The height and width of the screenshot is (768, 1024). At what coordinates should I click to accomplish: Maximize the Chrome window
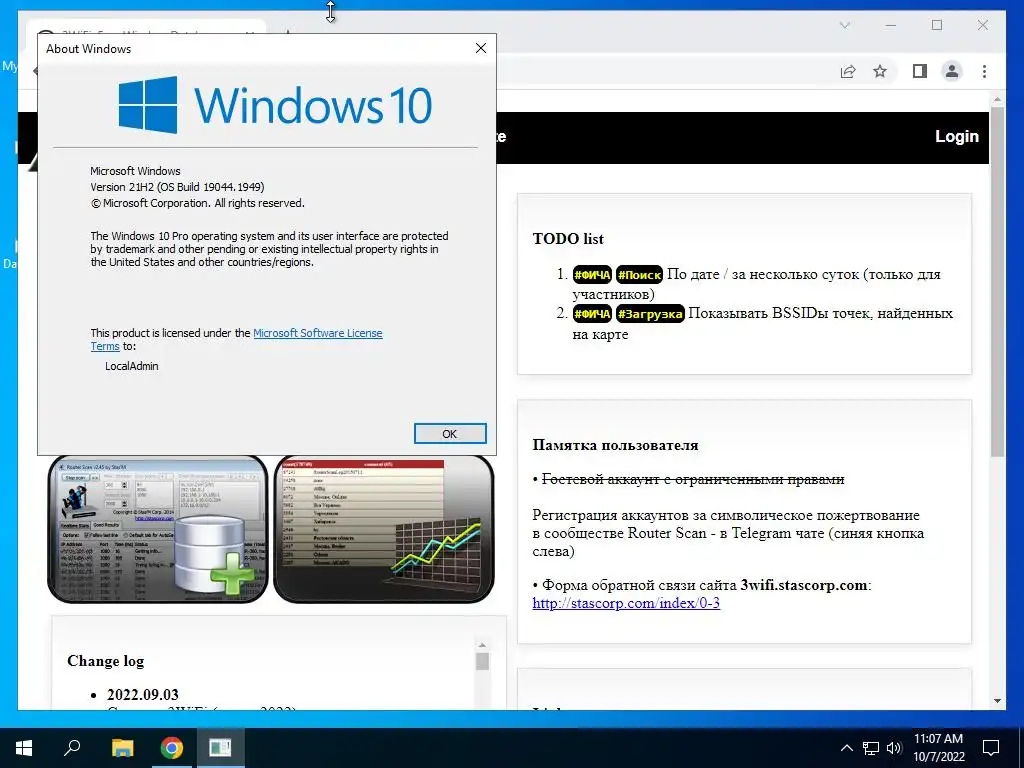pos(936,25)
